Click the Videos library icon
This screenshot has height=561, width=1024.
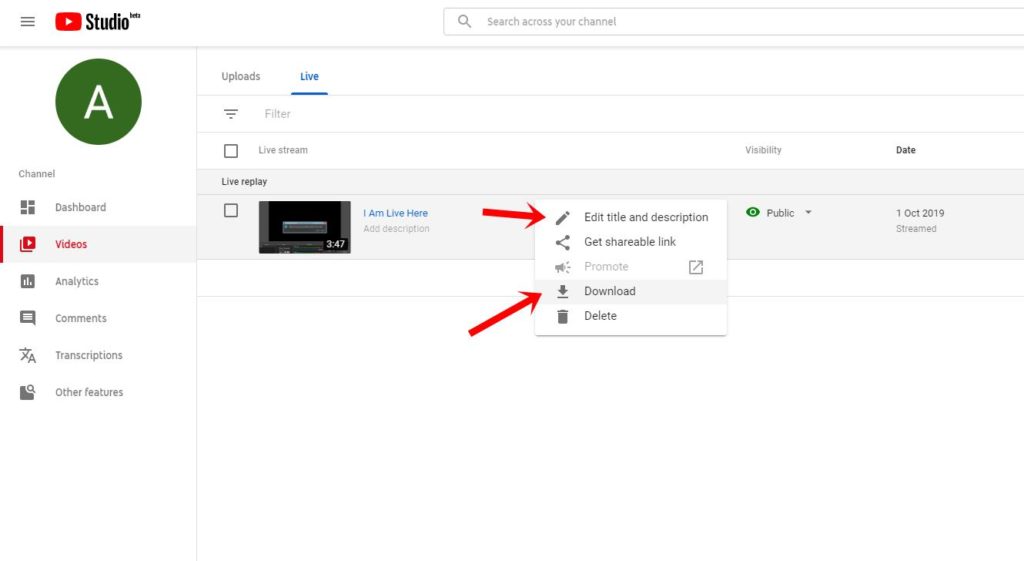coord(27,244)
